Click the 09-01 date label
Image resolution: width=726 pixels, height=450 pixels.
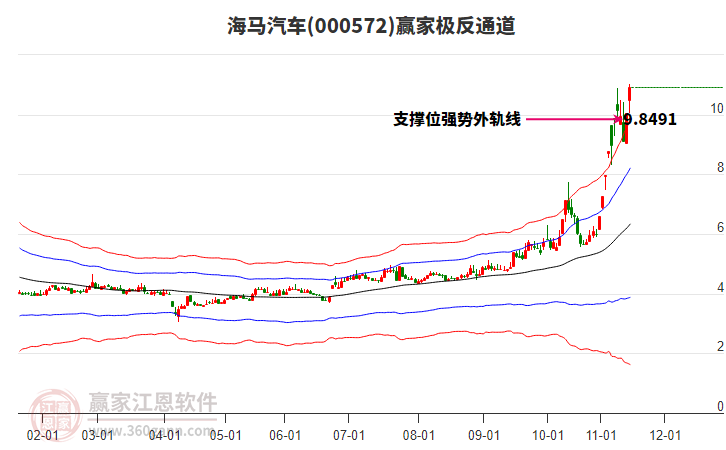coord(484,436)
